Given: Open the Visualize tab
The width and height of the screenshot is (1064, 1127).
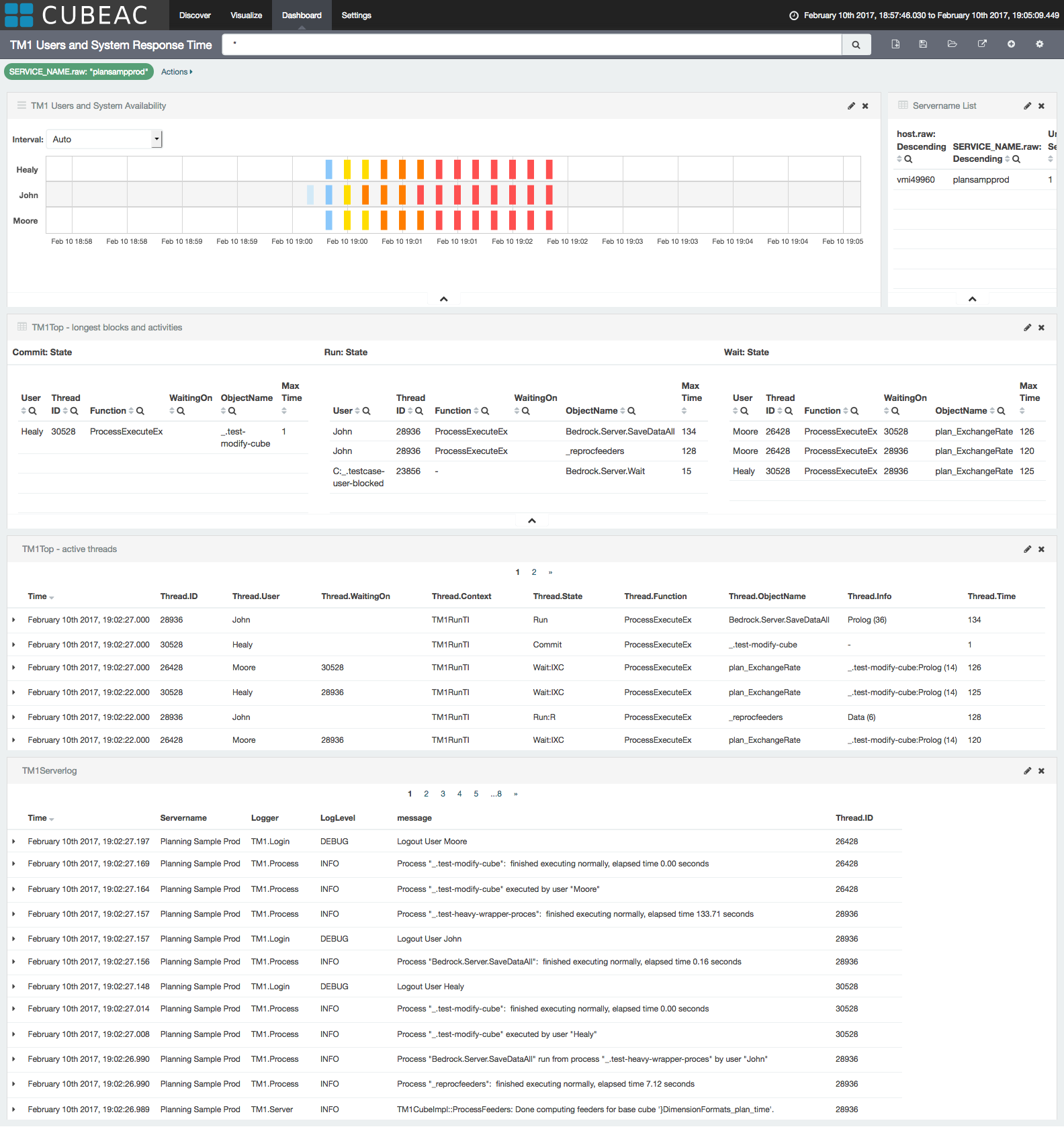Looking at the screenshot, I should pyautogui.click(x=246, y=15).
